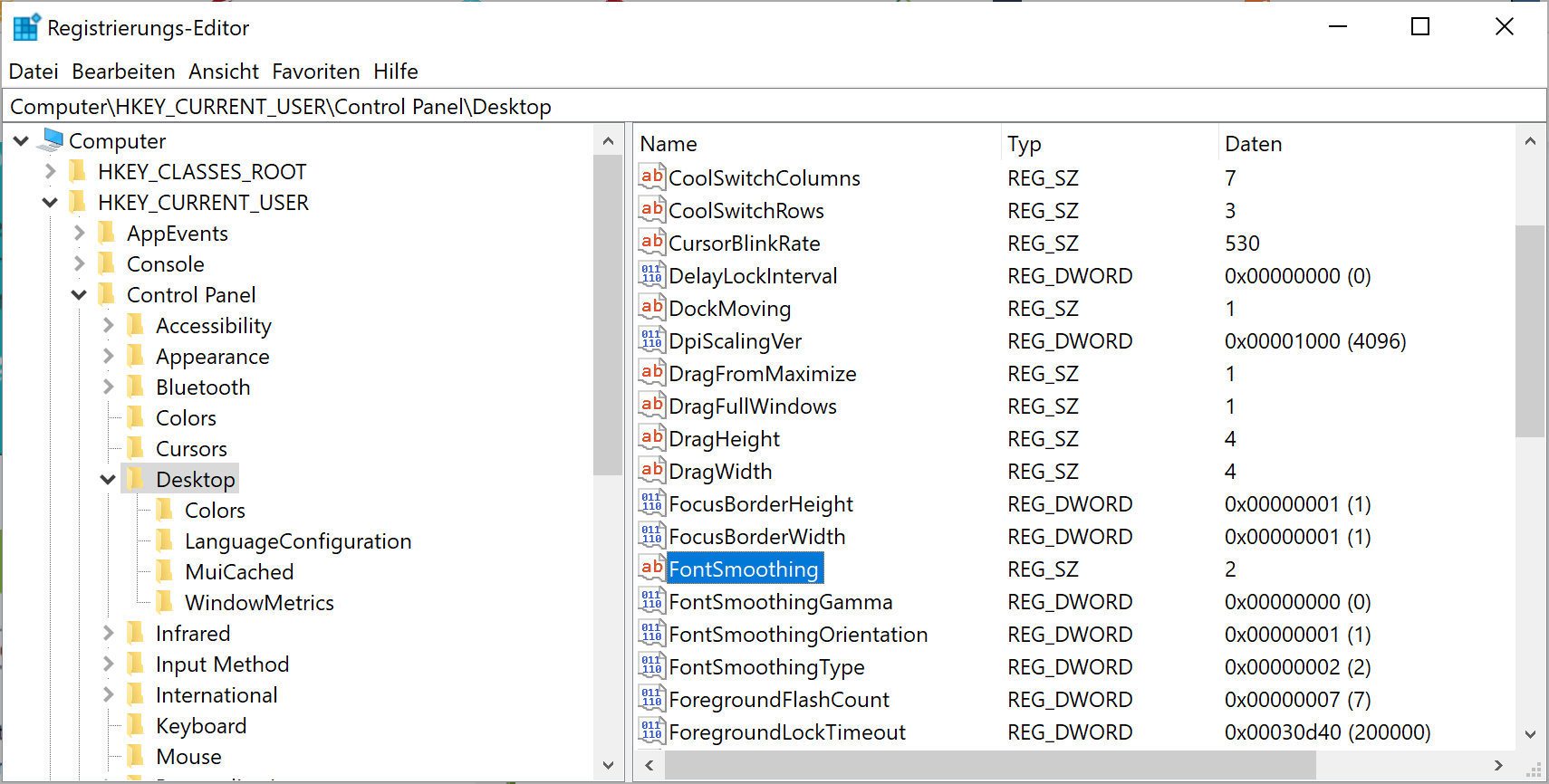Click the Computer icon in the tree
The height and width of the screenshot is (784, 1549).
click(x=52, y=140)
